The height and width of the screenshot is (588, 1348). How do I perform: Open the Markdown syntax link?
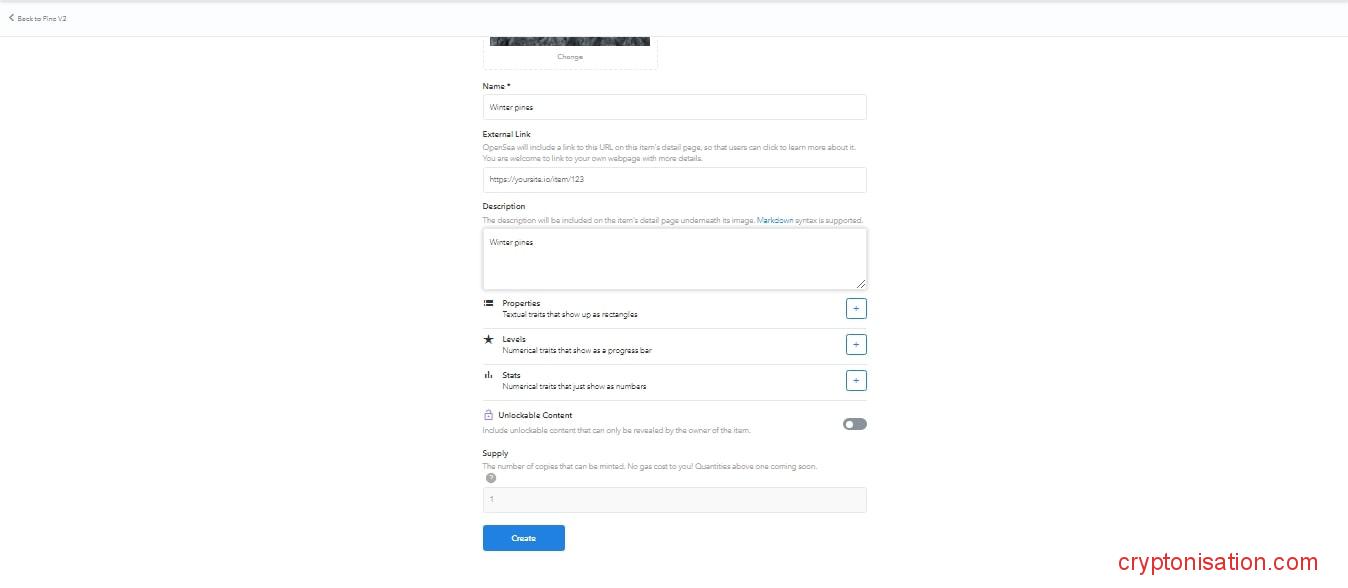775,220
